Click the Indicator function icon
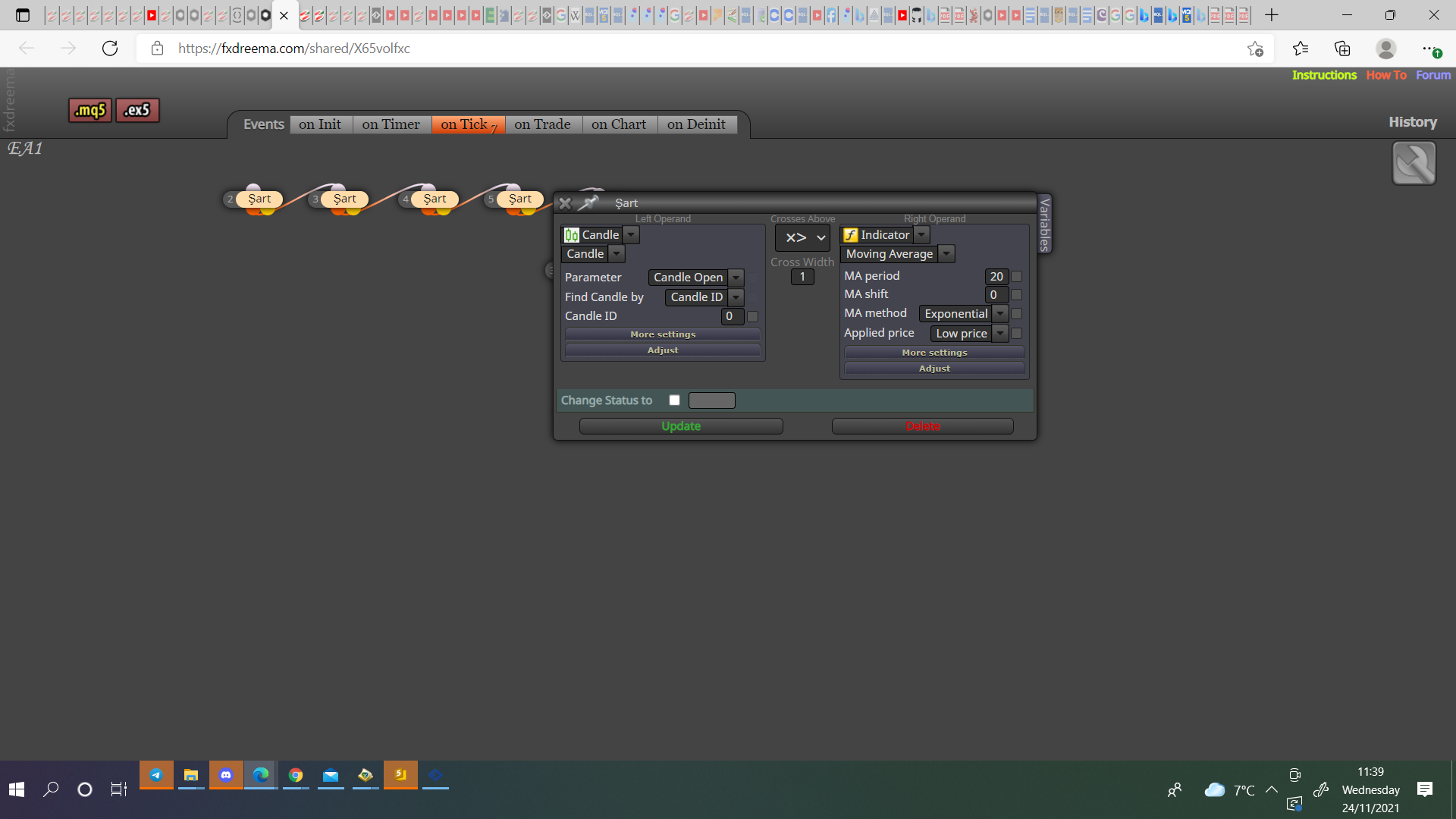1456x819 pixels. click(x=851, y=235)
